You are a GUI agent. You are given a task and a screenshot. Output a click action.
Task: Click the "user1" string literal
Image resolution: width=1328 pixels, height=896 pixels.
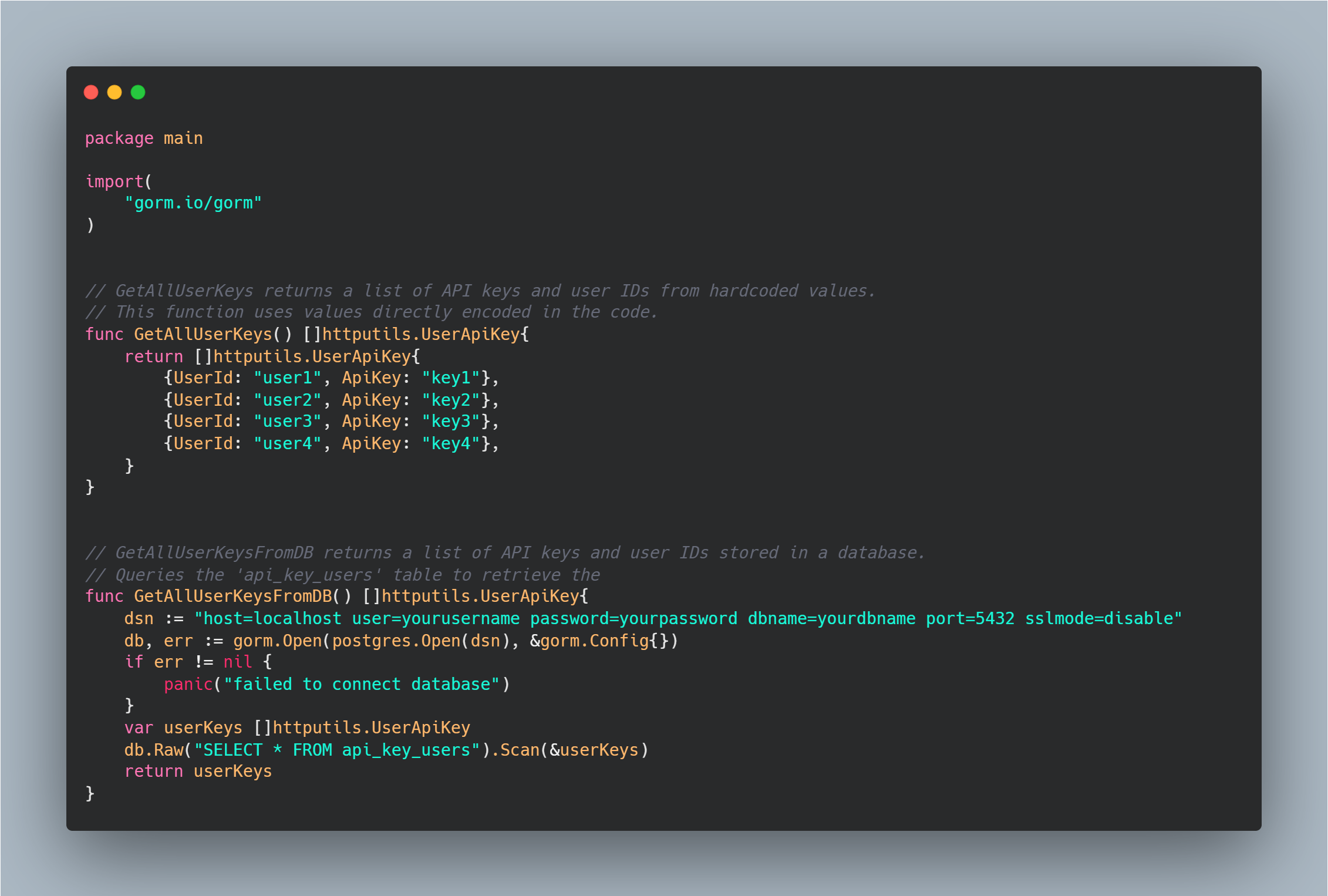click(288, 378)
